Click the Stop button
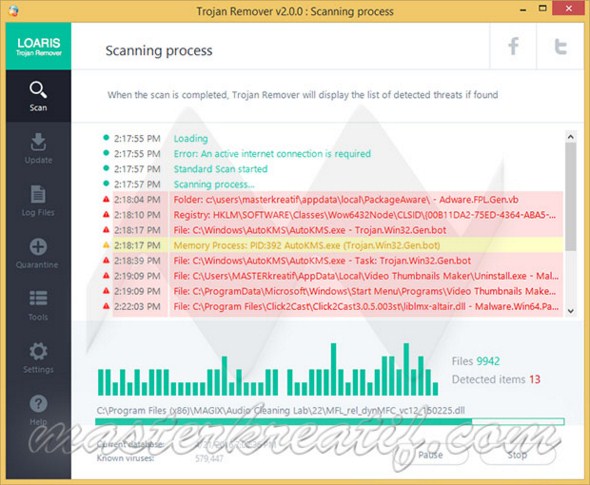 (517, 455)
